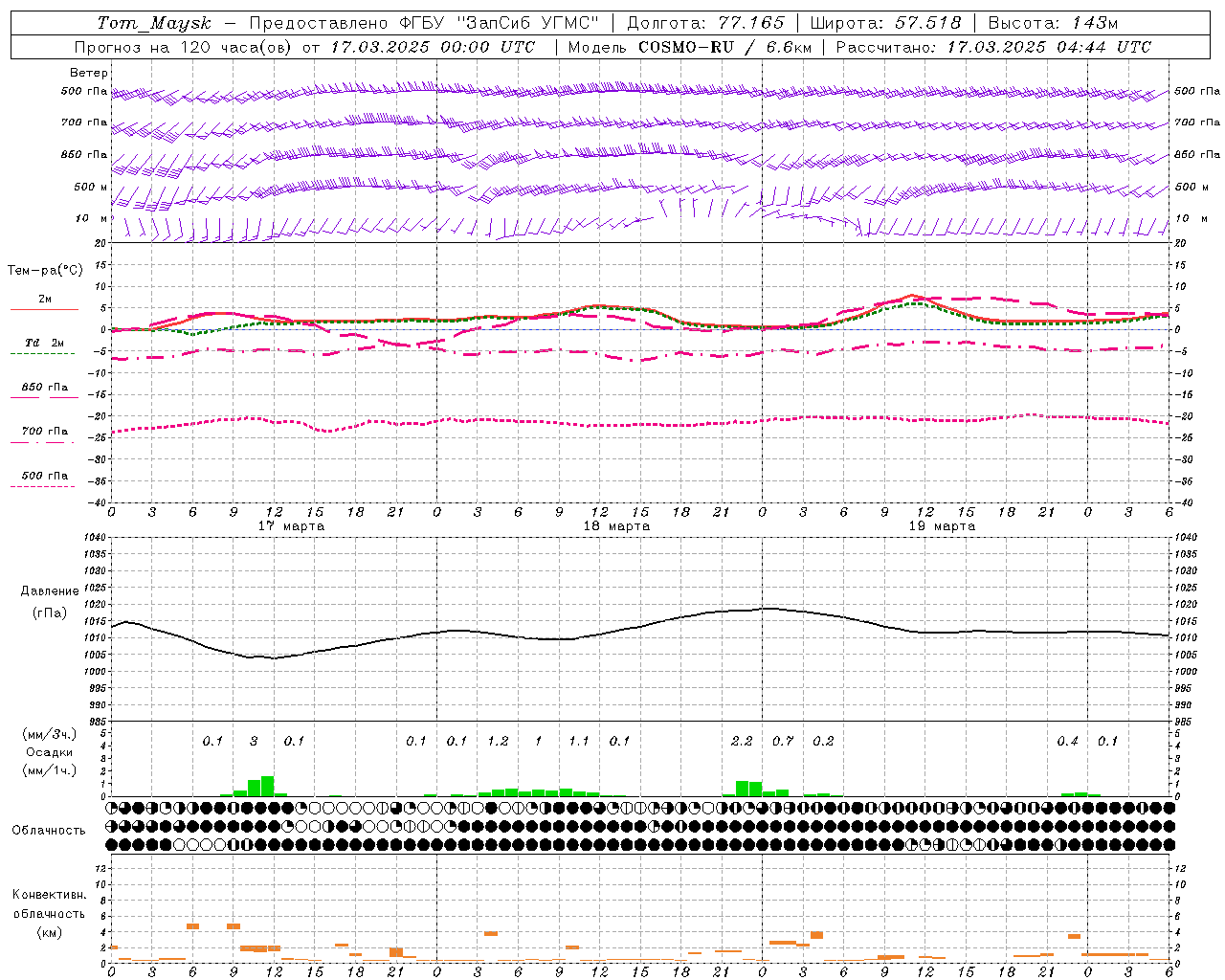1225x980 pixels.
Task: Click the tallest green precipitation bar on 17 марта
Action: pos(267,786)
